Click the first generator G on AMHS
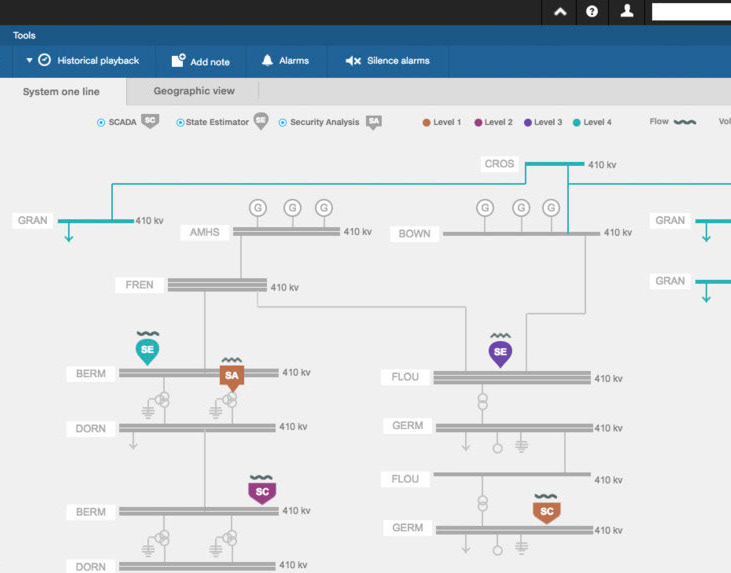 pos(258,207)
